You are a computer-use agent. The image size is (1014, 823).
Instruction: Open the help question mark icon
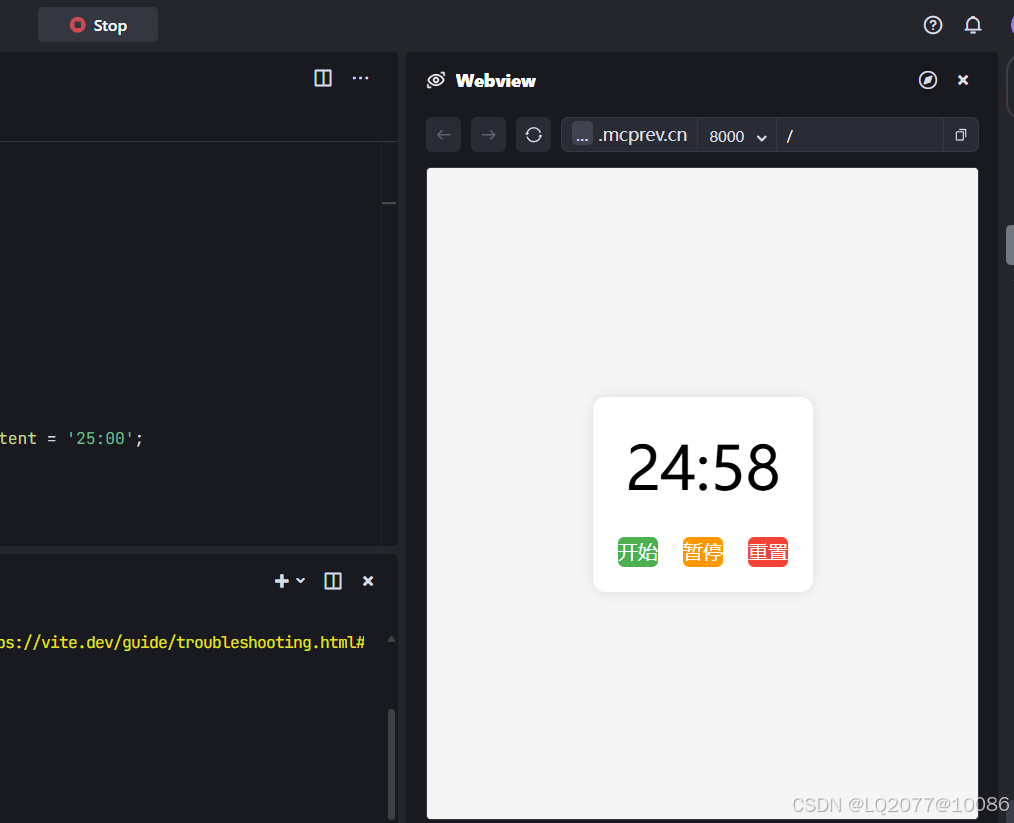pyautogui.click(x=933, y=25)
